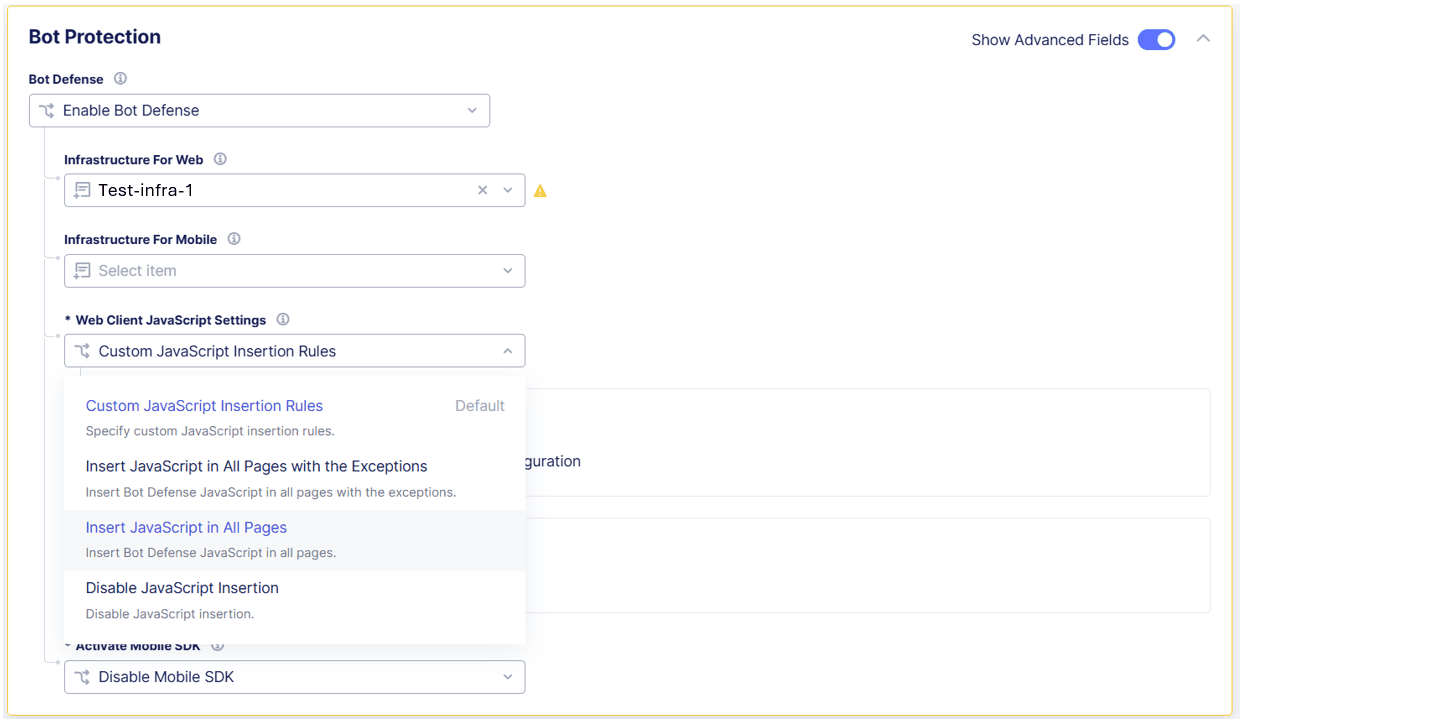Screen dimensions: 1452x723
Task: Choose Disable JavaScript Insertion option
Action: pos(182,588)
